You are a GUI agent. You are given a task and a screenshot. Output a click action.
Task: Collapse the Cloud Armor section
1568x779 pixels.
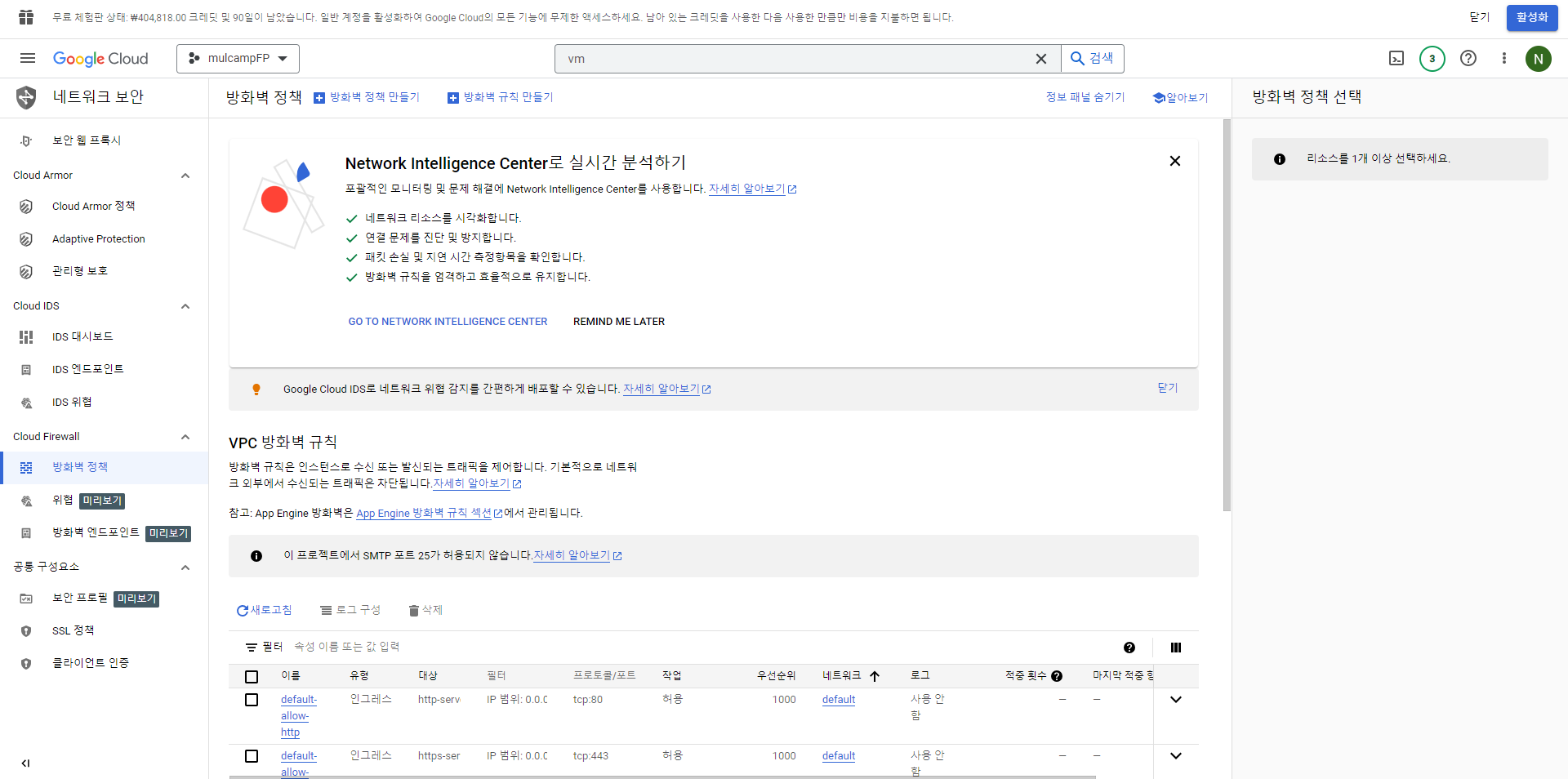[185, 176]
